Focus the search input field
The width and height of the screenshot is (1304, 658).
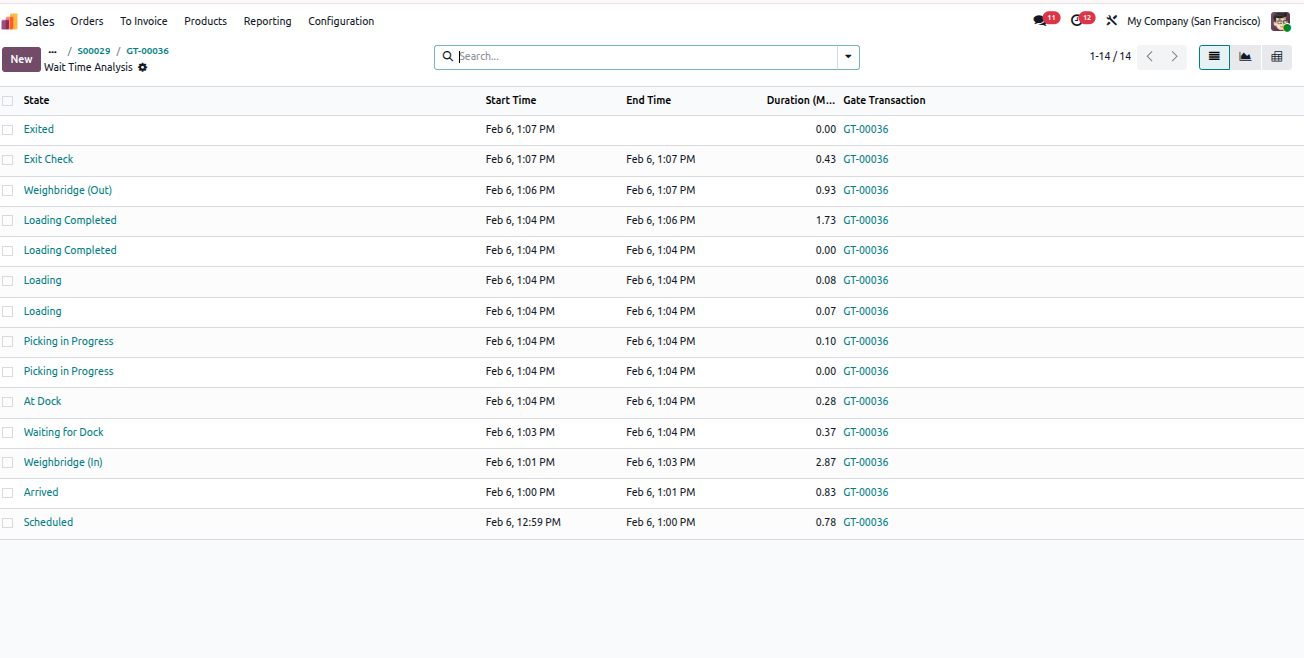pos(647,57)
